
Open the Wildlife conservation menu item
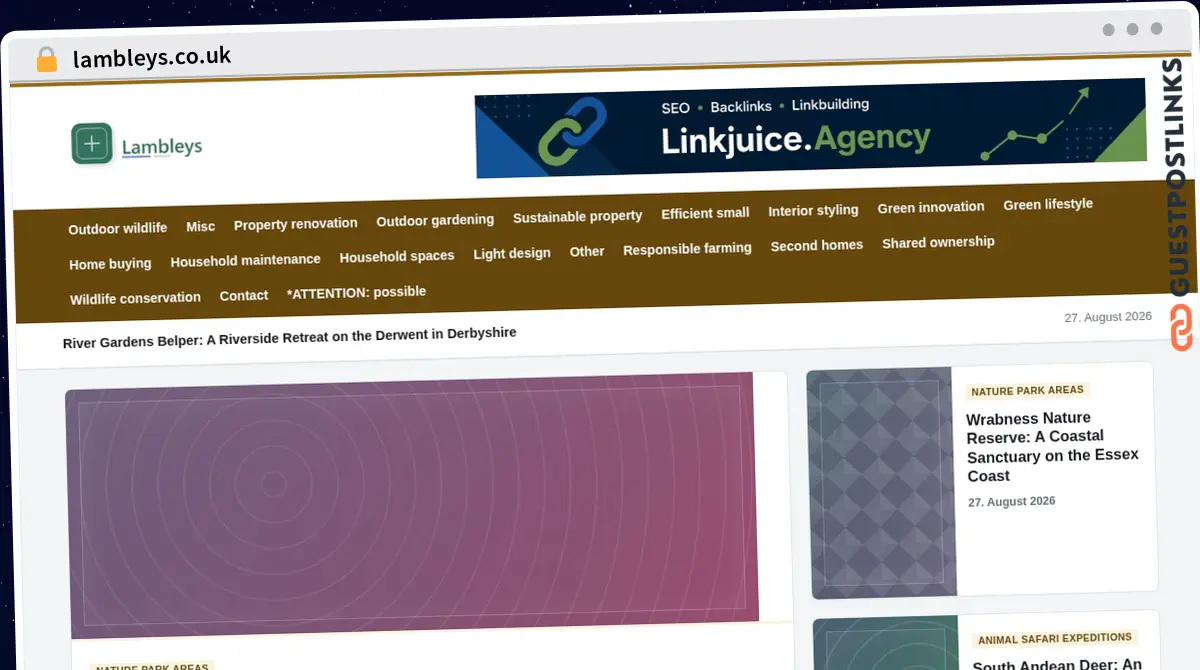click(135, 298)
